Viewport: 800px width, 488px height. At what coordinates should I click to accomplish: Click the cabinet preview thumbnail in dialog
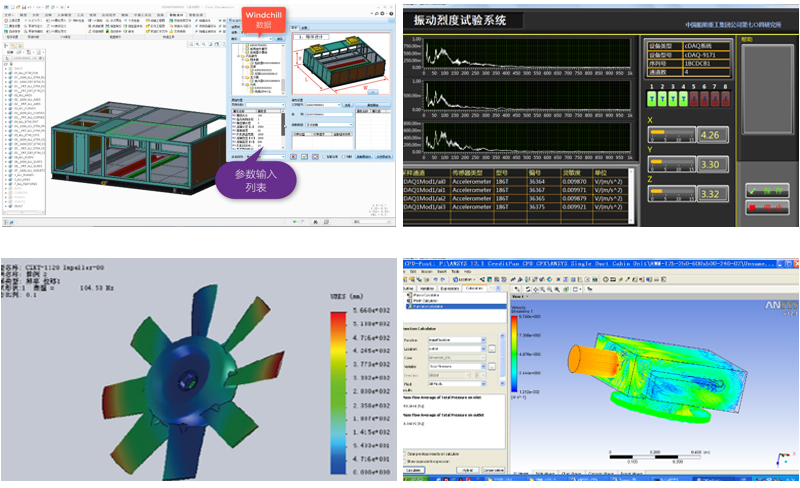pyautogui.click(x=341, y=64)
